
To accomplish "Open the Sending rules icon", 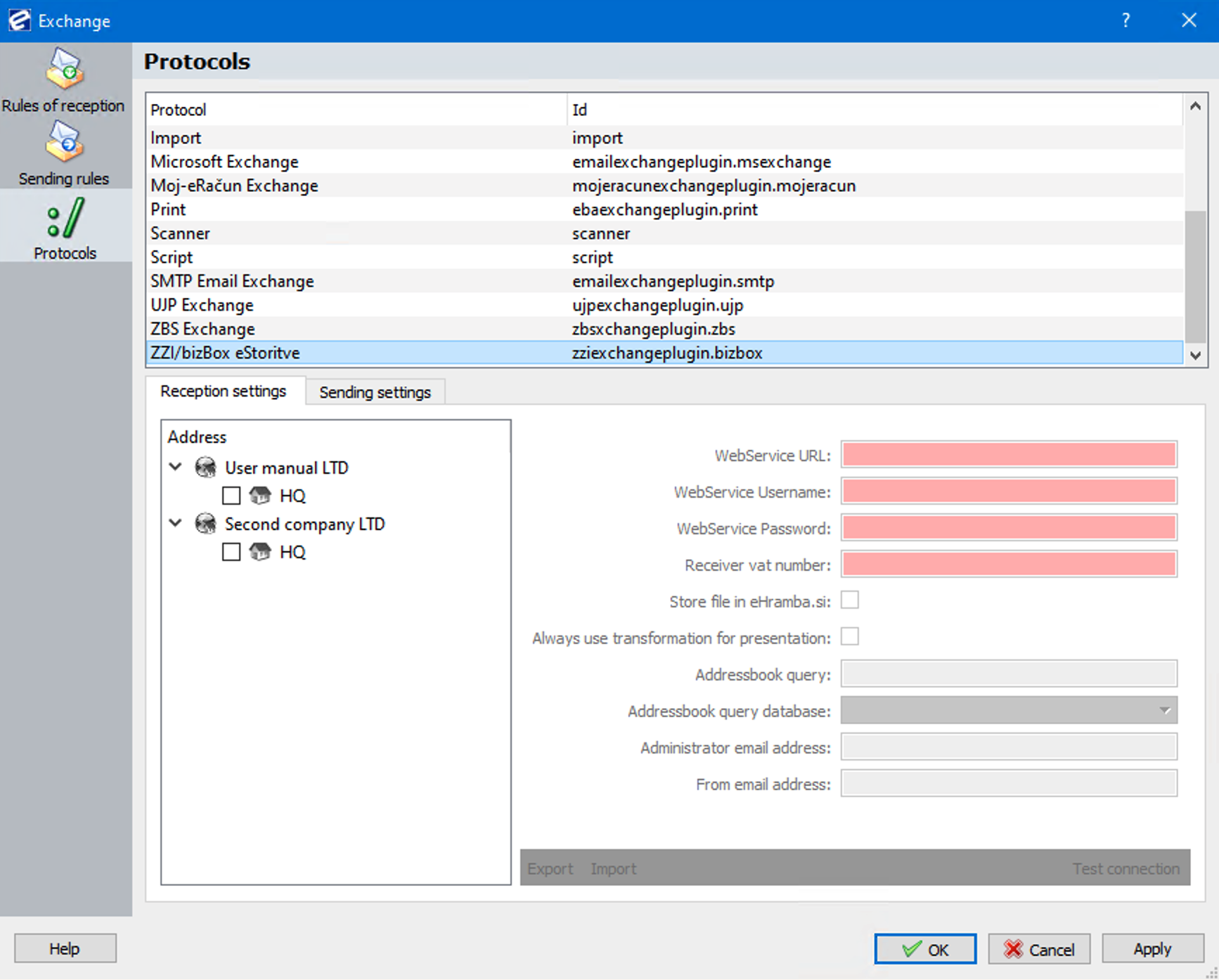I will [65, 143].
